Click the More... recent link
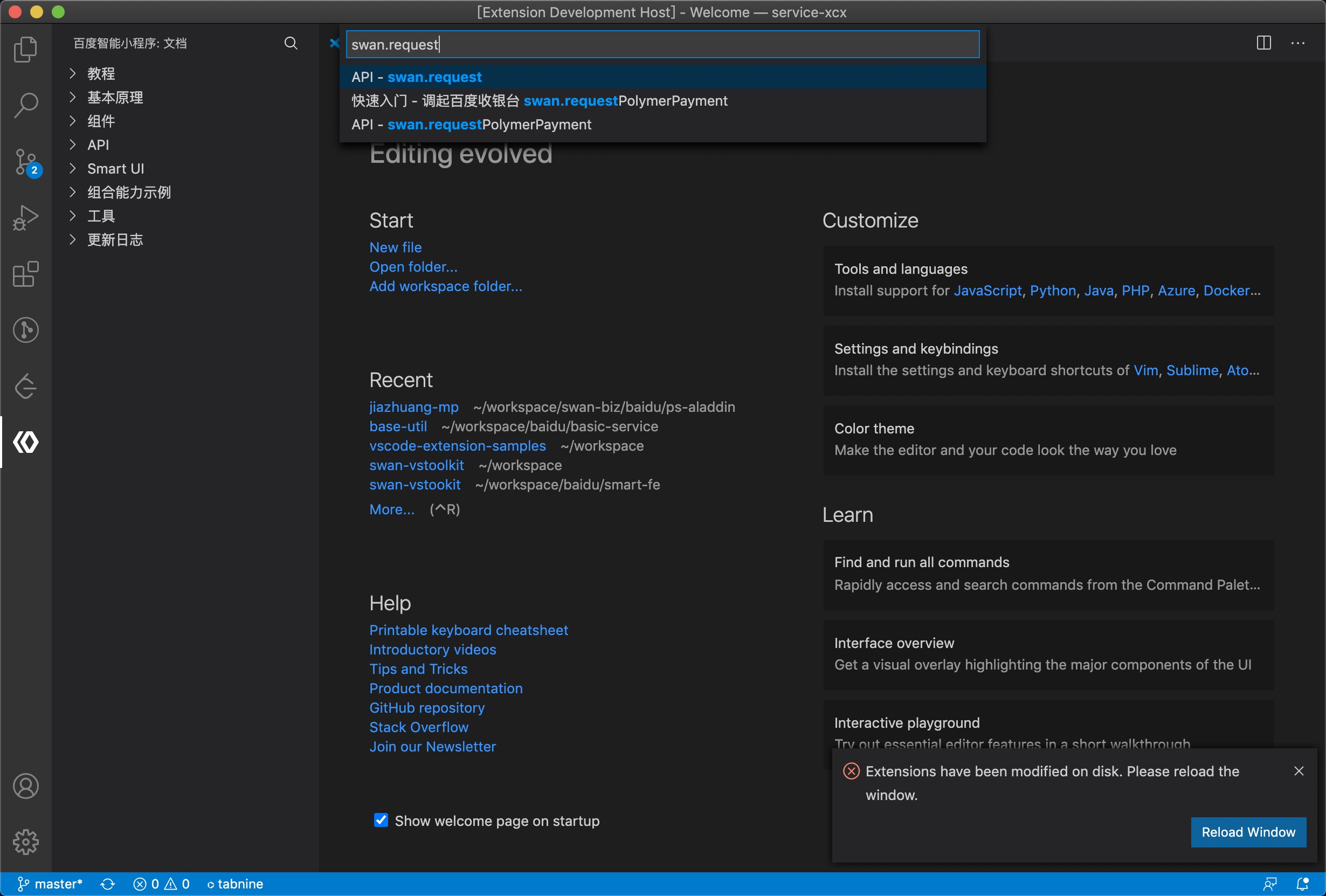The height and width of the screenshot is (896, 1326). [392, 509]
